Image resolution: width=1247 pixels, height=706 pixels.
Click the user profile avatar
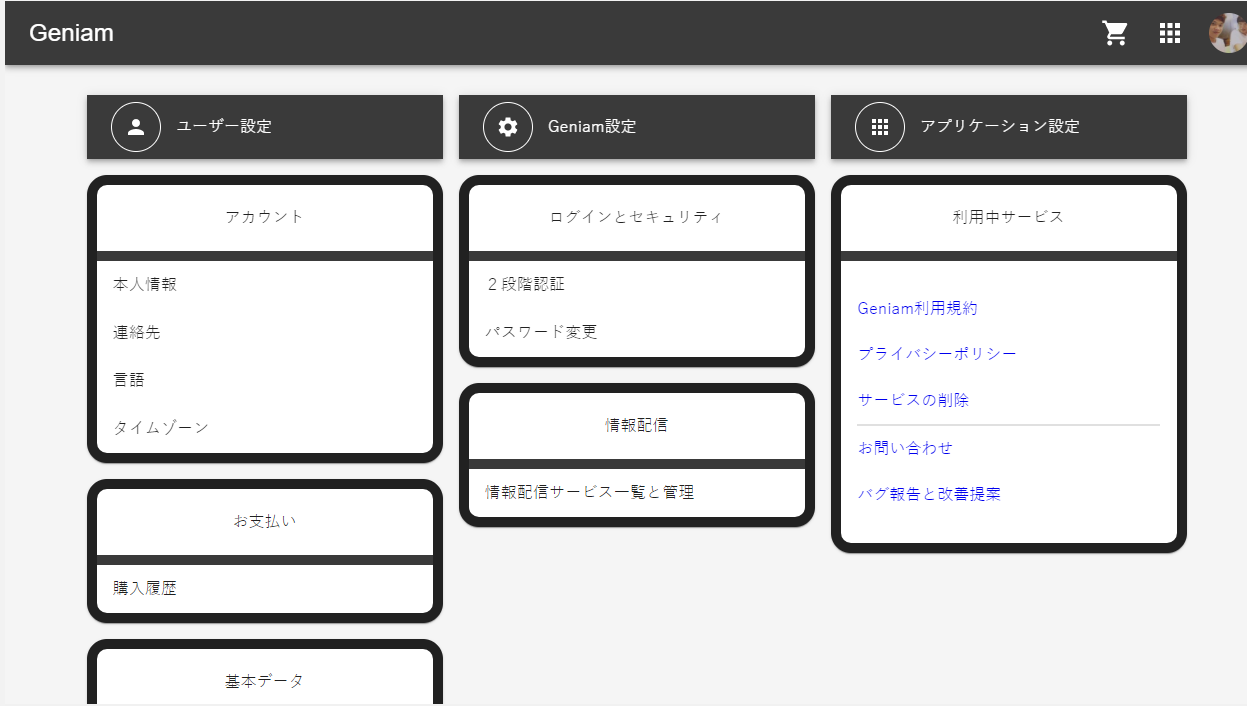1227,33
